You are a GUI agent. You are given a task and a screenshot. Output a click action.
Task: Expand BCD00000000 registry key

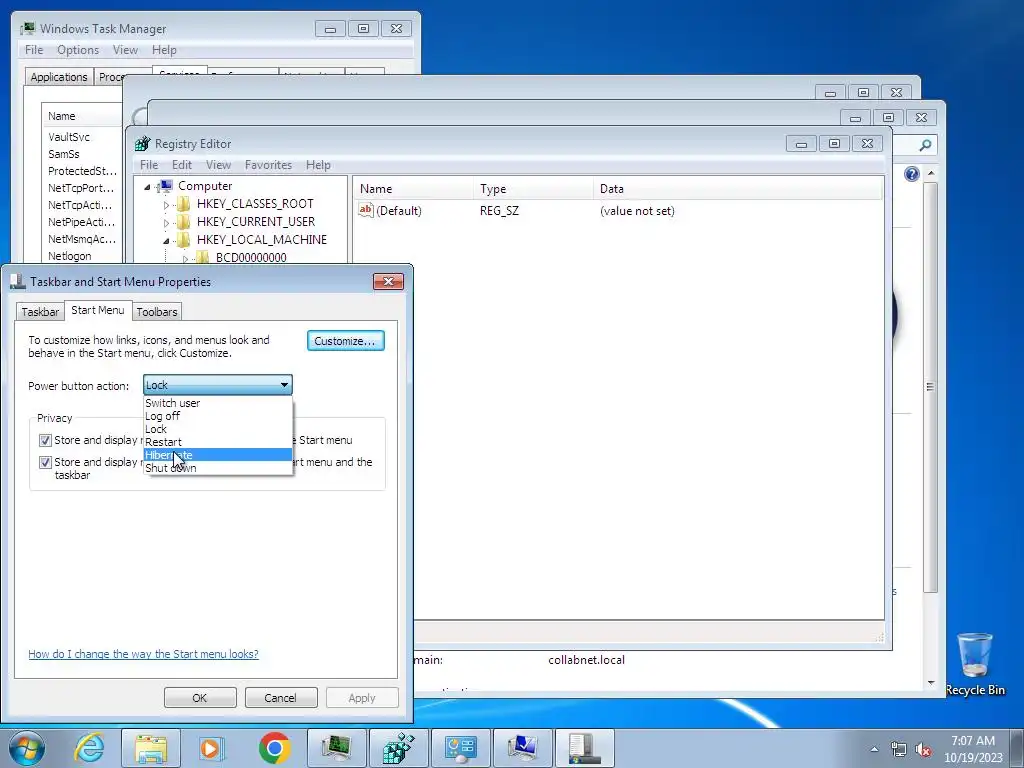coord(185,259)
